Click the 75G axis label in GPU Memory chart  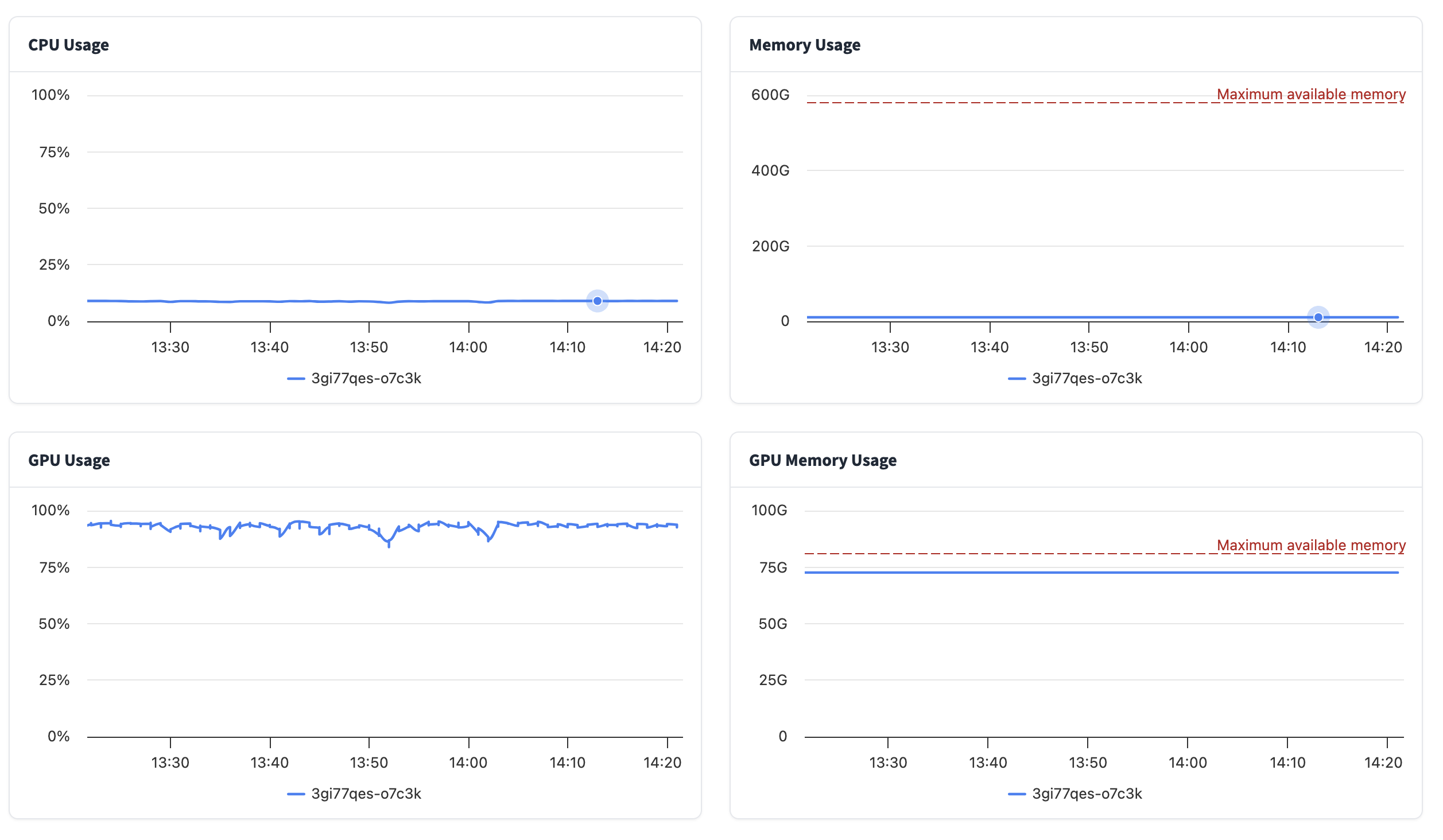coord(773,568)
